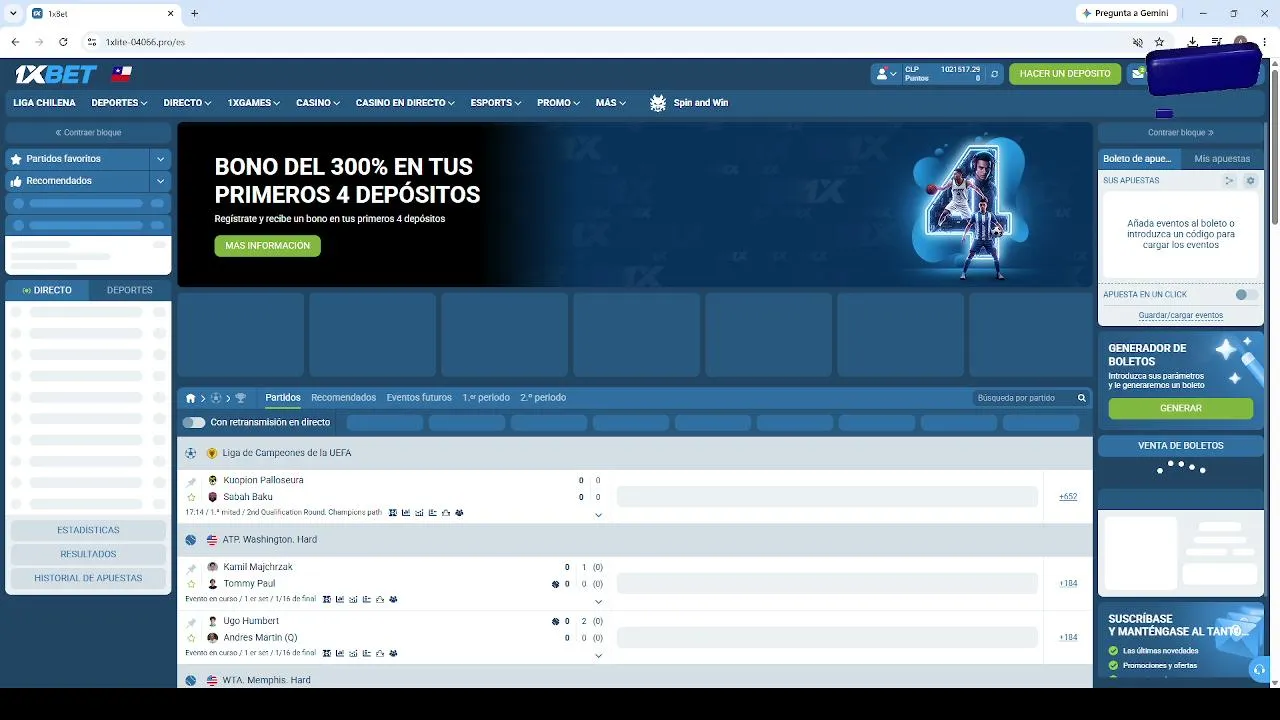Screen dimensions: 1280x720
Task: Select the 1.er periodo tab
Action: (486, 398)
